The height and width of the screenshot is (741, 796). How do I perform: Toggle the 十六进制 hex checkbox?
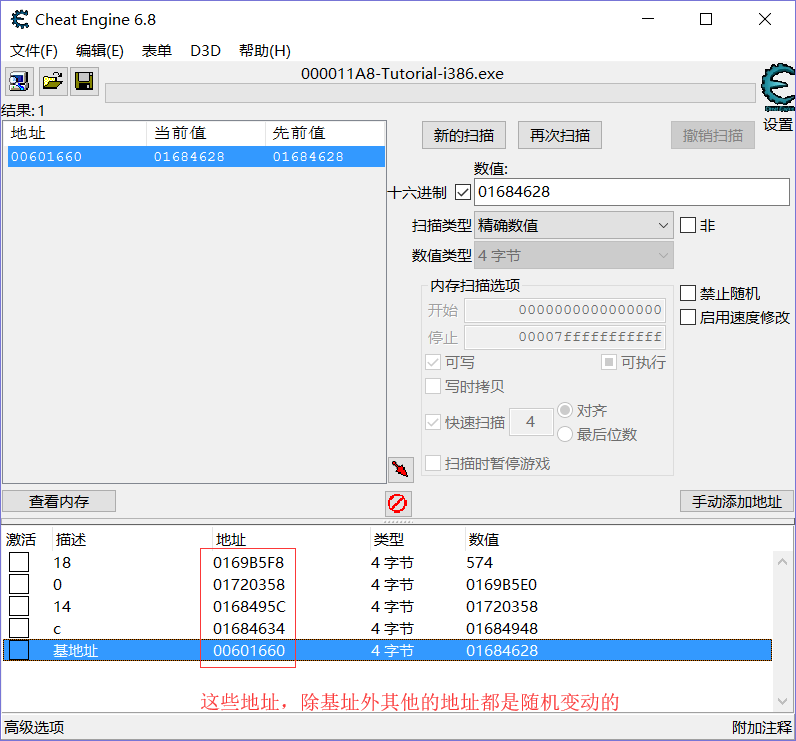462,192
